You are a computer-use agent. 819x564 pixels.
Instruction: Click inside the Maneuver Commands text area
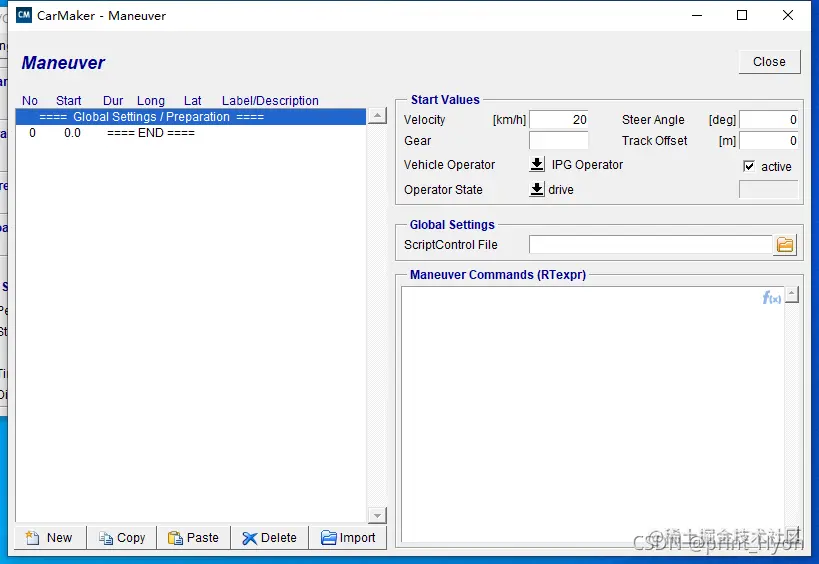[x=593, y=415]
